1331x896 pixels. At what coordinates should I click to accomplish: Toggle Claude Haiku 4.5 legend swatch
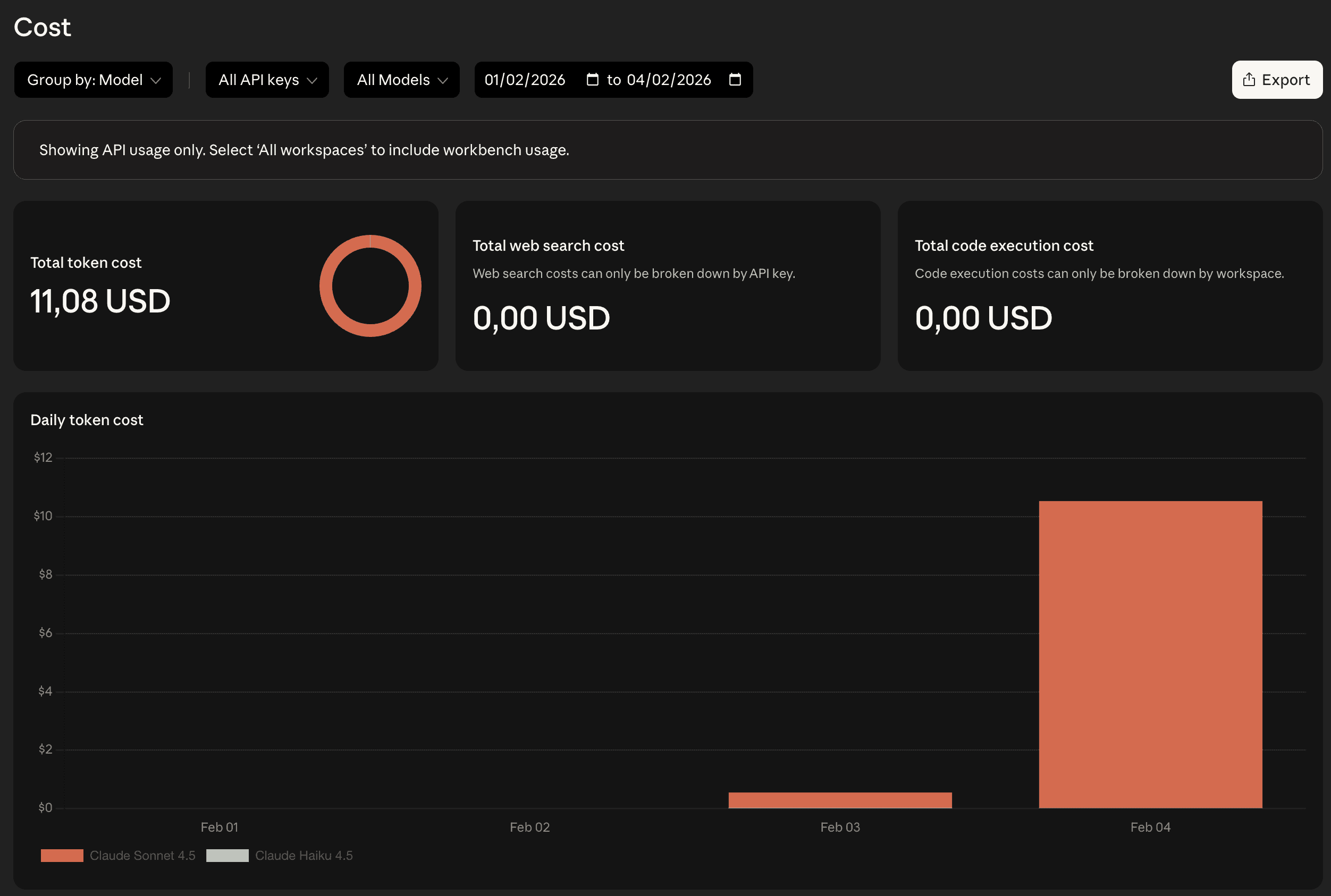227,856
